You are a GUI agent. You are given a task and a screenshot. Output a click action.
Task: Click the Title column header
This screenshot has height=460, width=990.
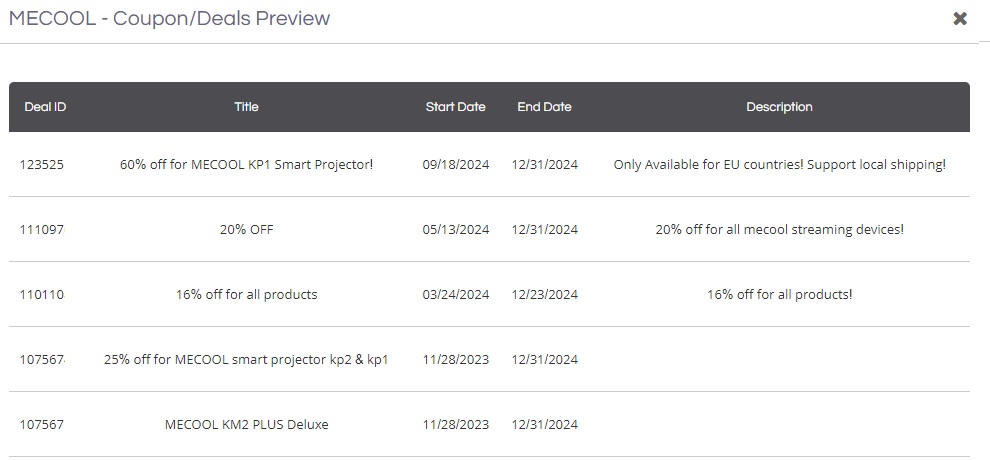(246, 107)
